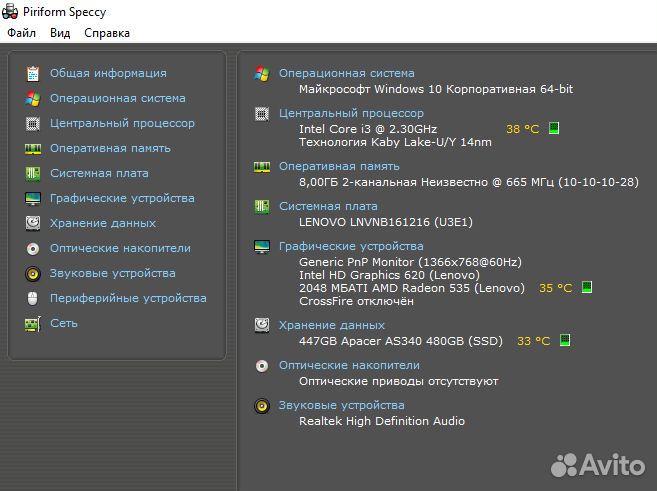Viewport: 657px width, 491px height.
Task: Click the RAM module icon in sidebar
Action: click(33, 149)
